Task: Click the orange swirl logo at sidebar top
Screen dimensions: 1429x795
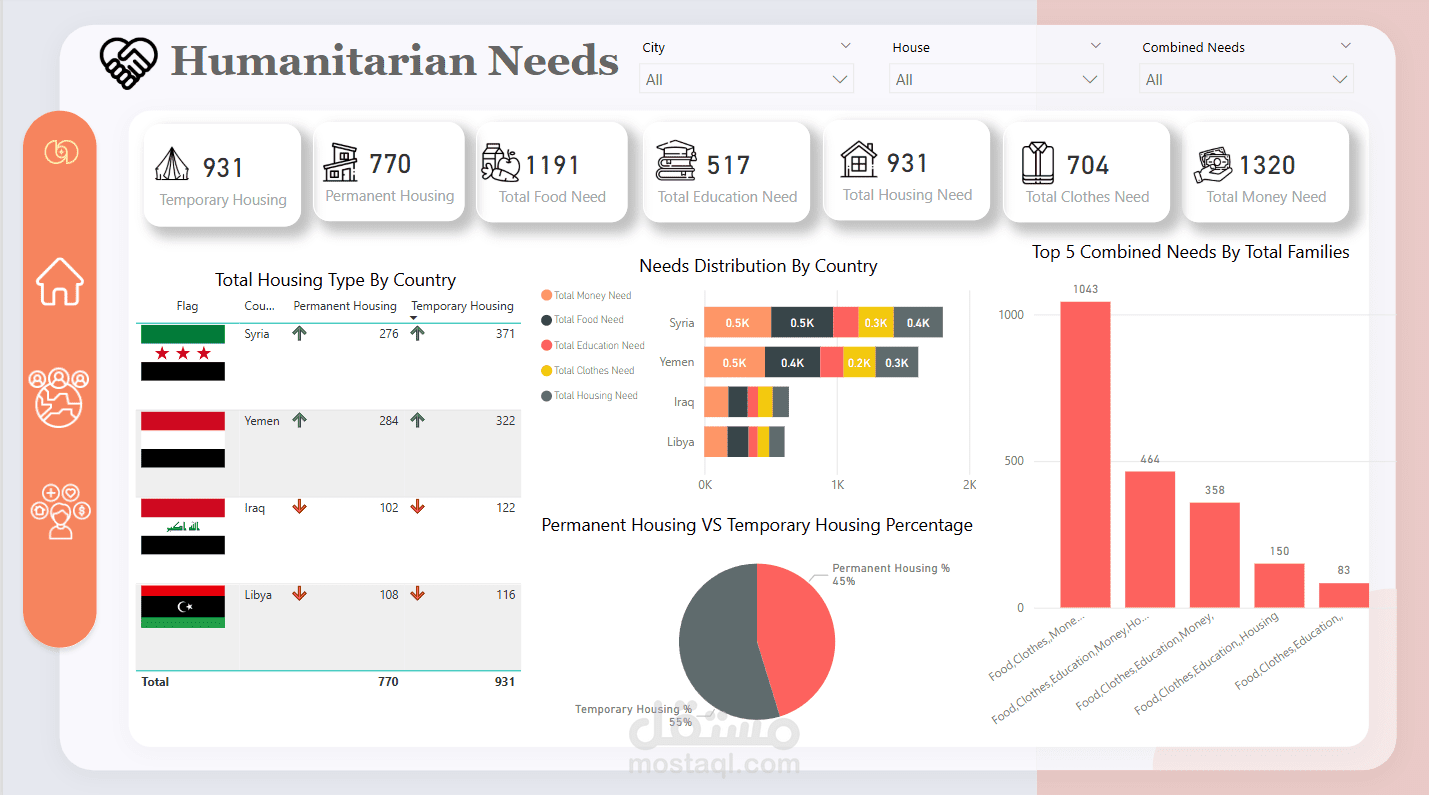Action: (x=60, y=152)
